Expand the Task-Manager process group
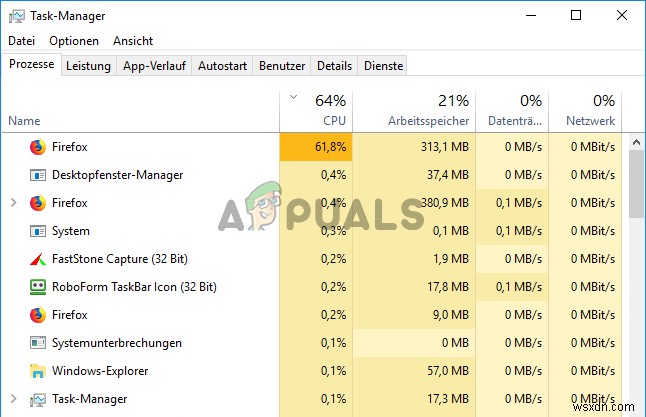 pos(13,399)
